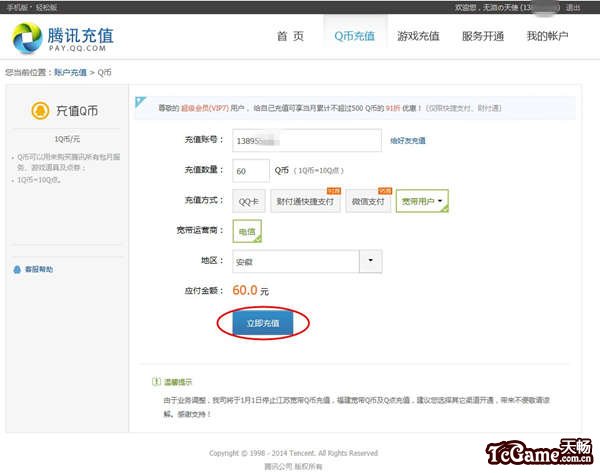Click the Tencent Pay logo
The height and width of the screenshot is (473, 600).
pos(63,38)
